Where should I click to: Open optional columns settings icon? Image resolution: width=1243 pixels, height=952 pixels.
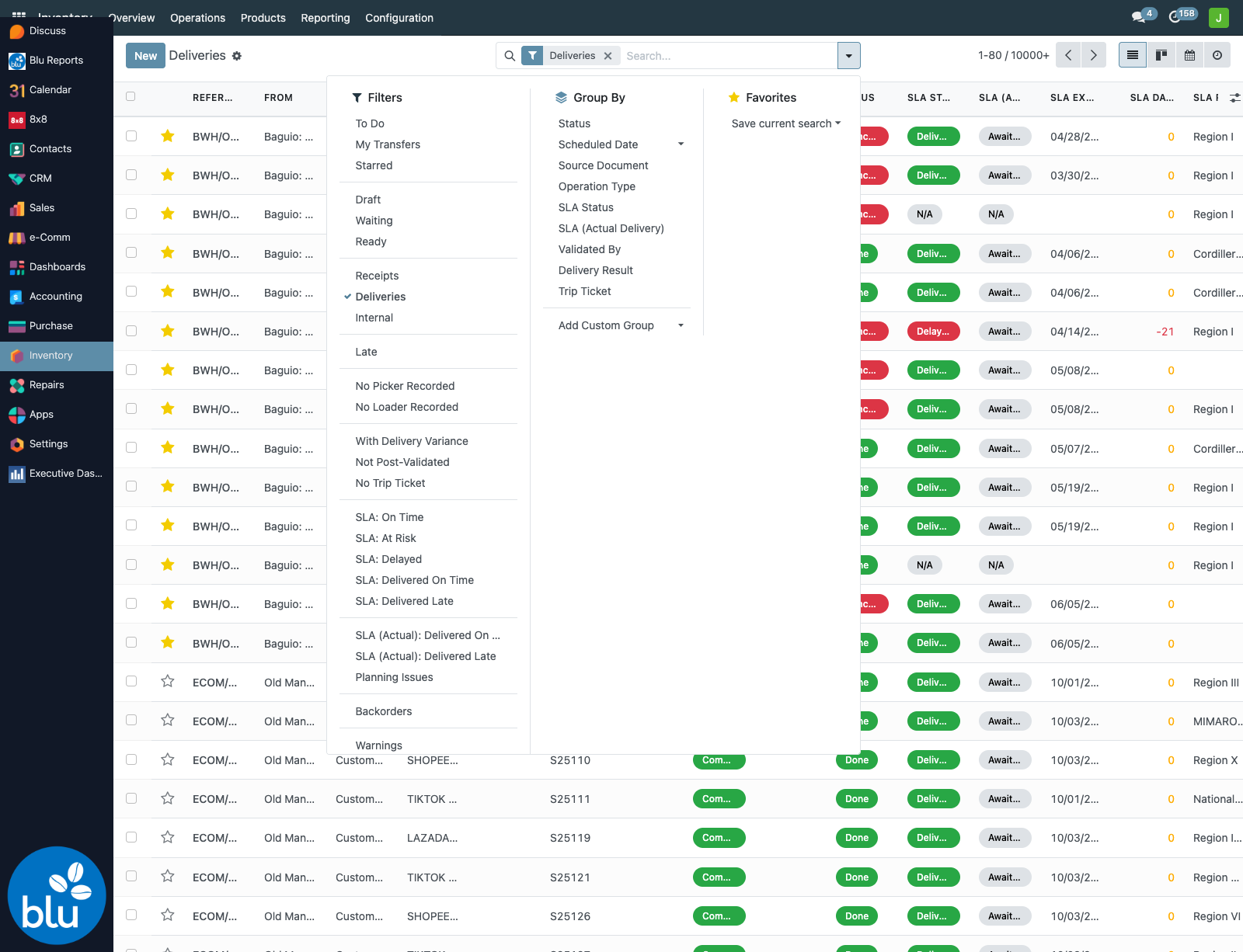1234,98
